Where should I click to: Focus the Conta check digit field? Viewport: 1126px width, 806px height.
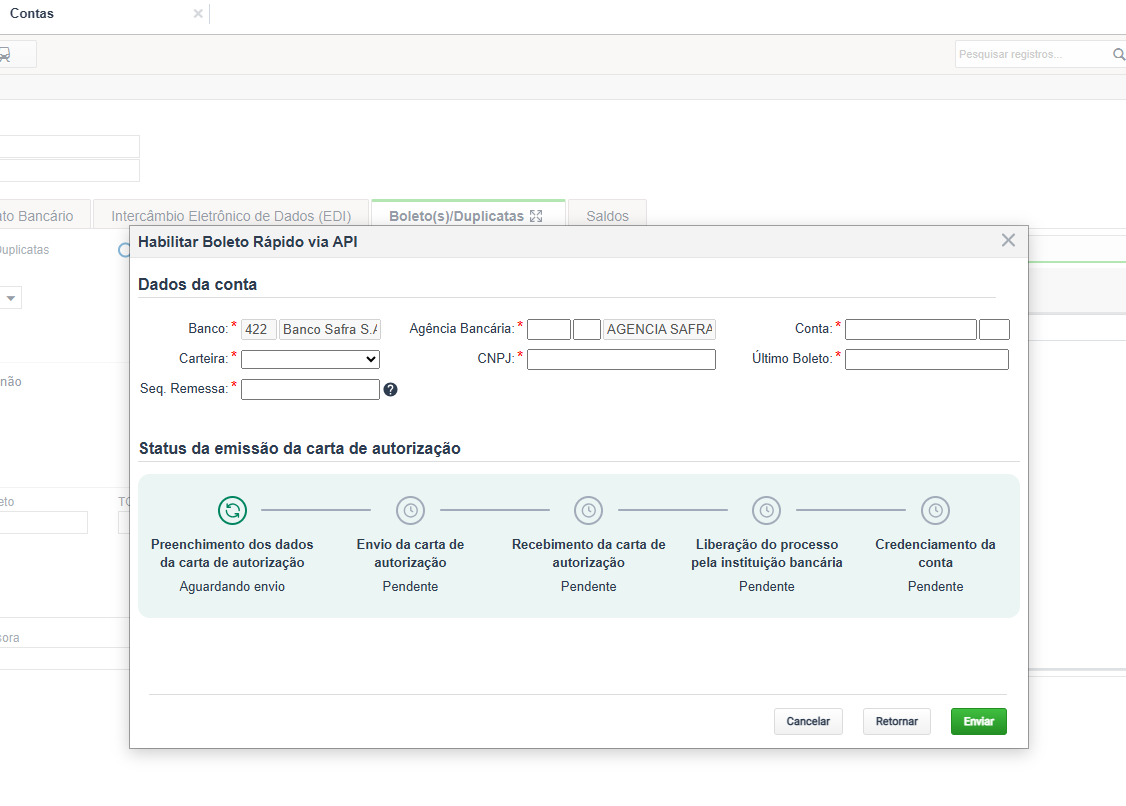pos(995,329)
